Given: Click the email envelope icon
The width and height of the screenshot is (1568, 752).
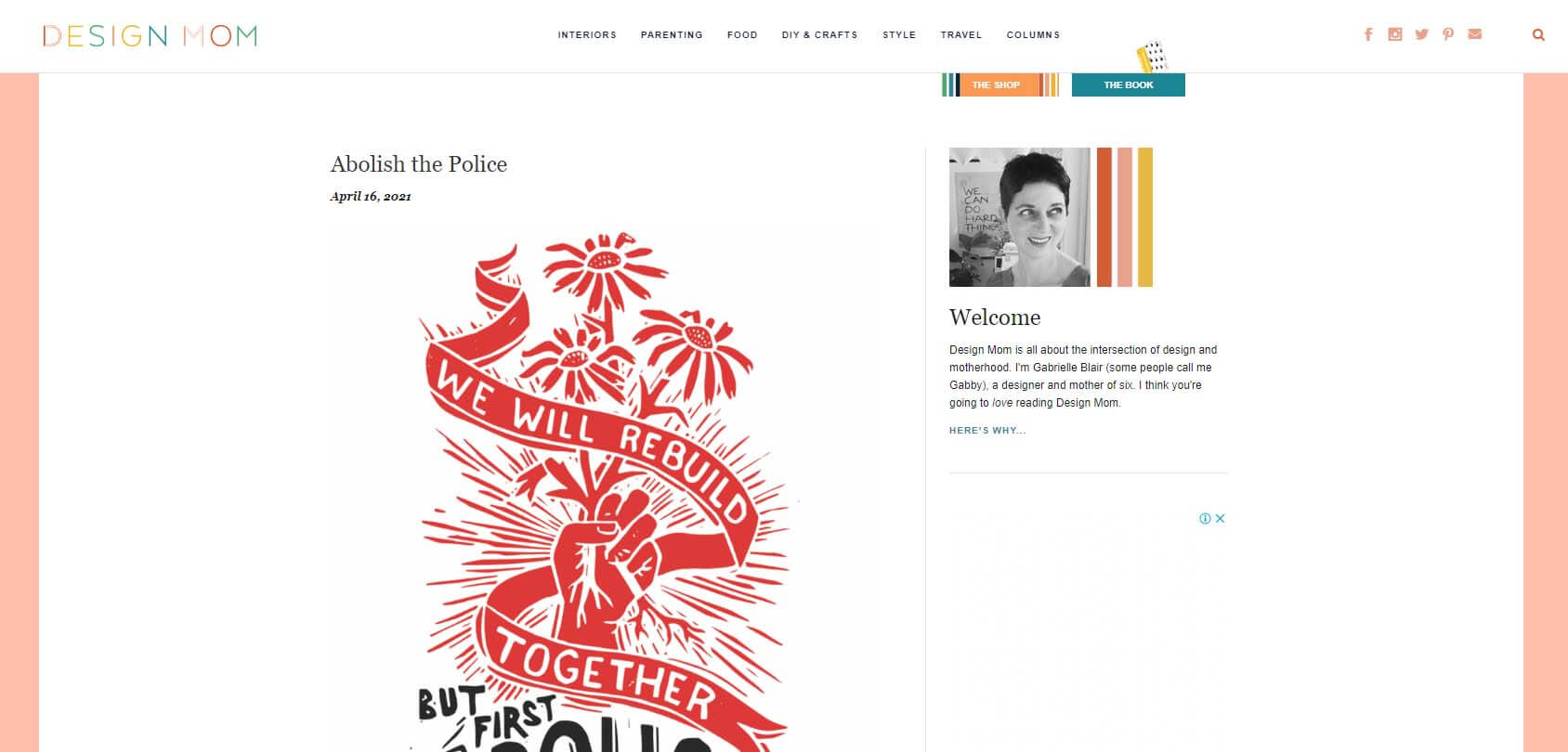Looking at the screenshot, I should click(x=1474, y=34).
